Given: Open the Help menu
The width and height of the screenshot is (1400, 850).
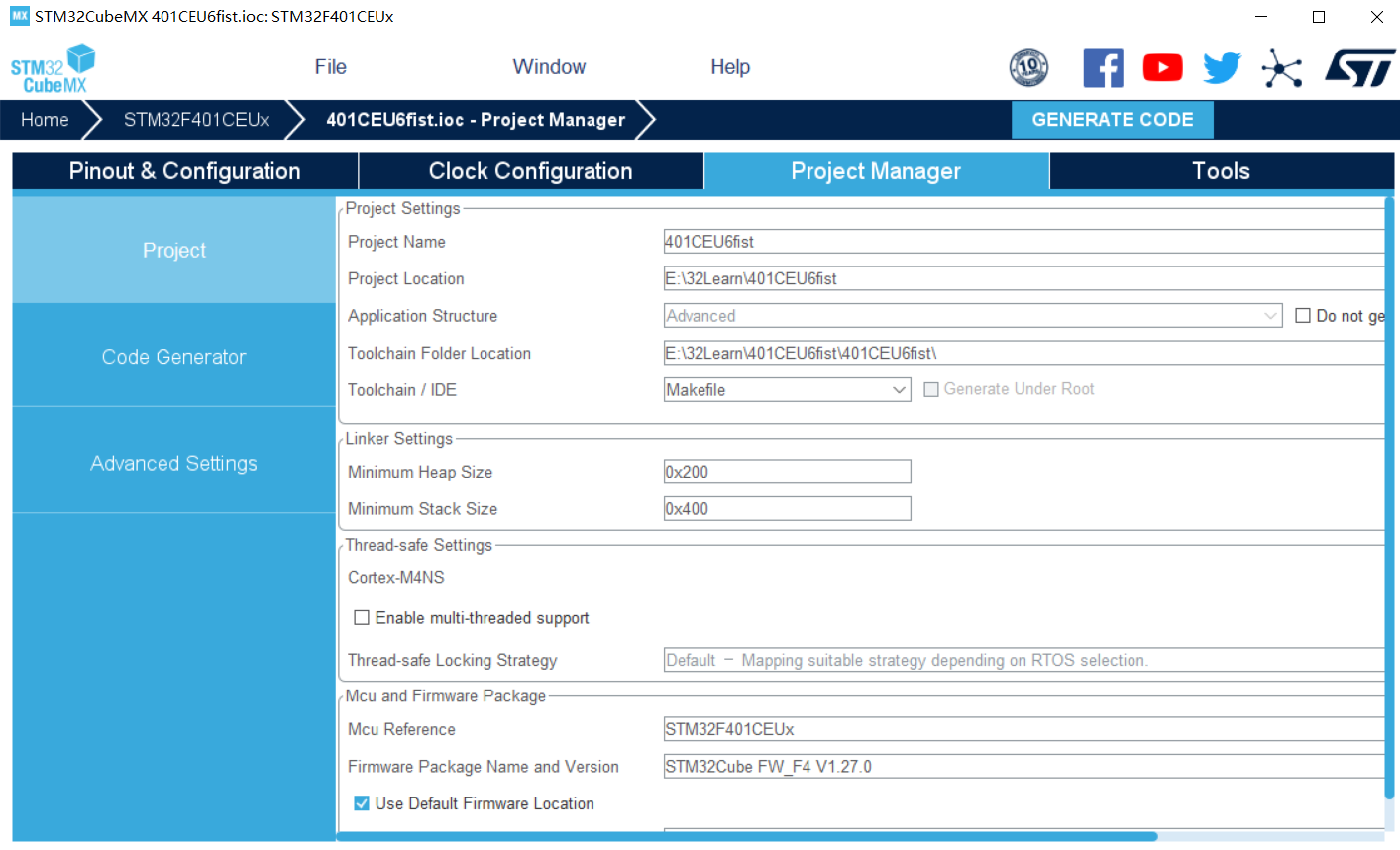Looking at the screenshot, I should tap(730, 67).
